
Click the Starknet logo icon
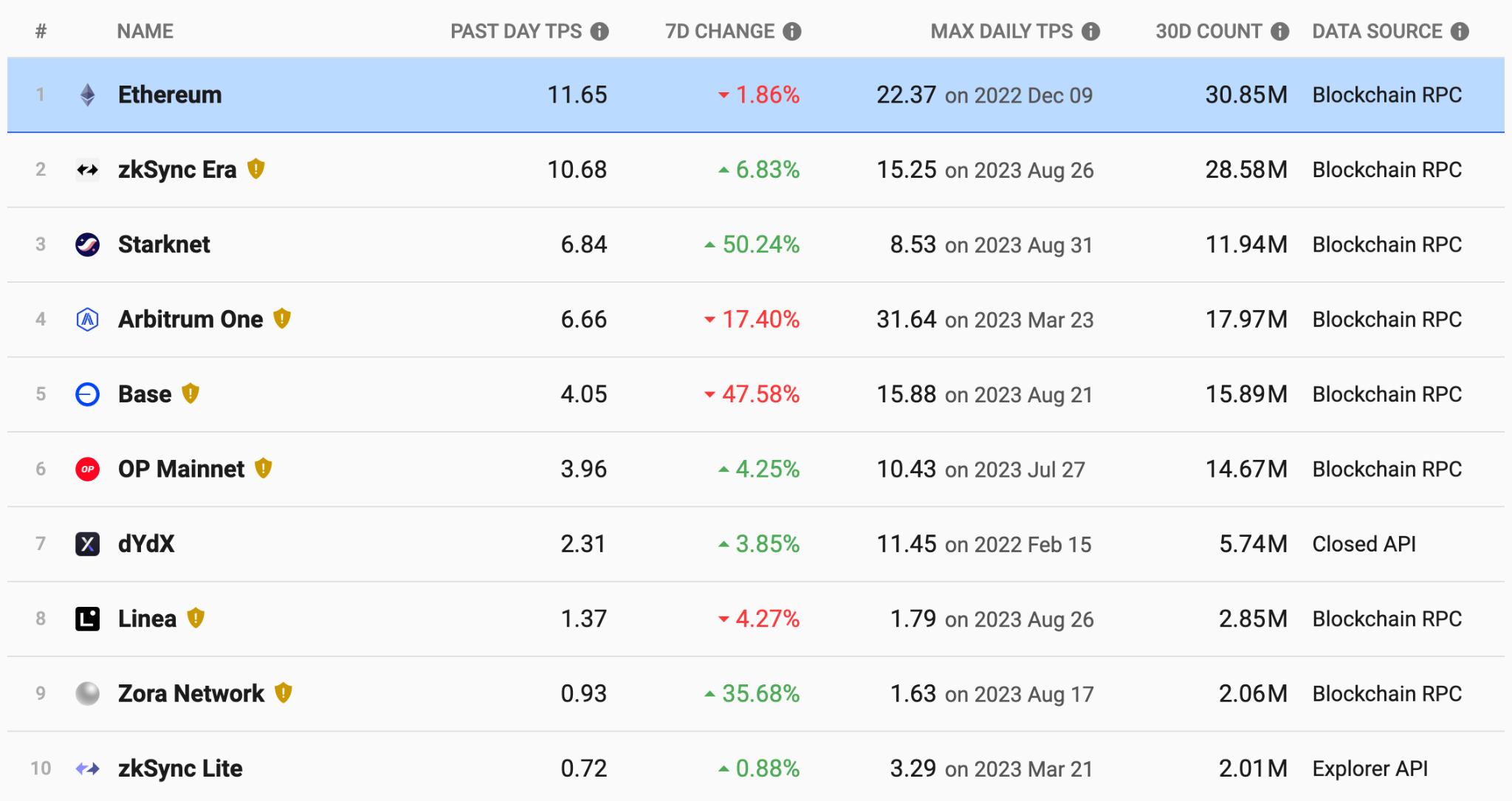(x=87, y=244)
